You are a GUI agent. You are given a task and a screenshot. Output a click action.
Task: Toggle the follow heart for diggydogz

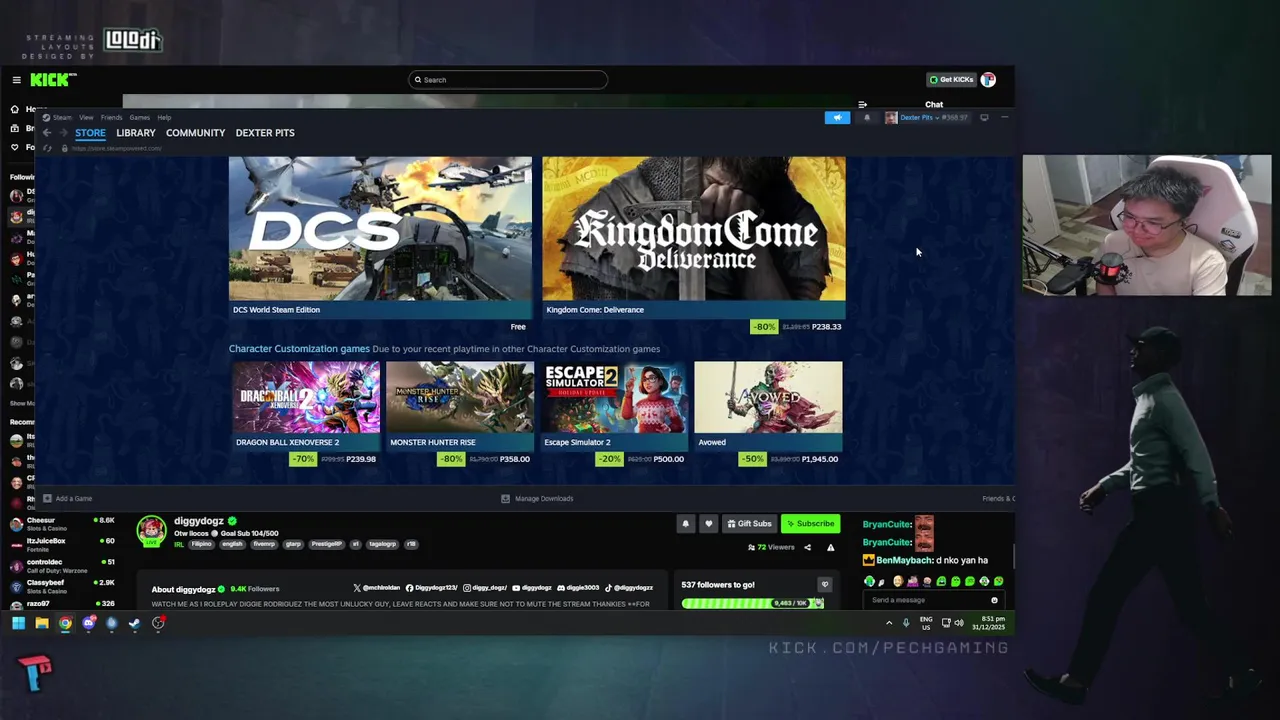(708, 523)
